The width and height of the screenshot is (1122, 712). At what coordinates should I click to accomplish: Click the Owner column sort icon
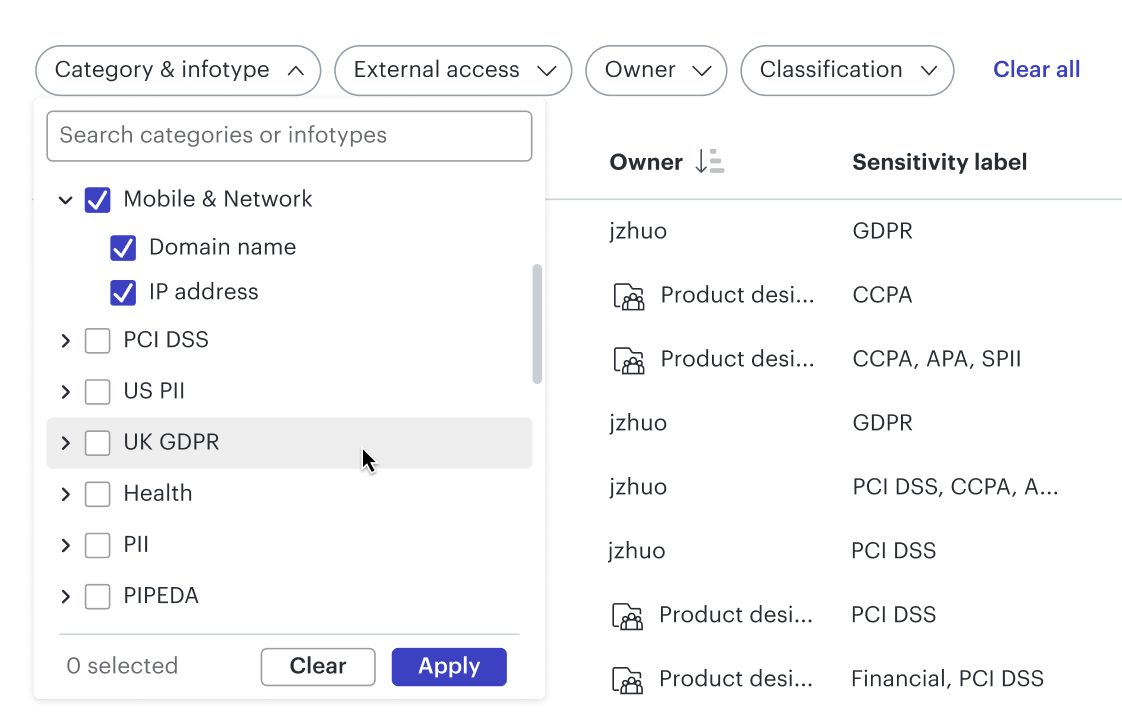coord(709,162)
